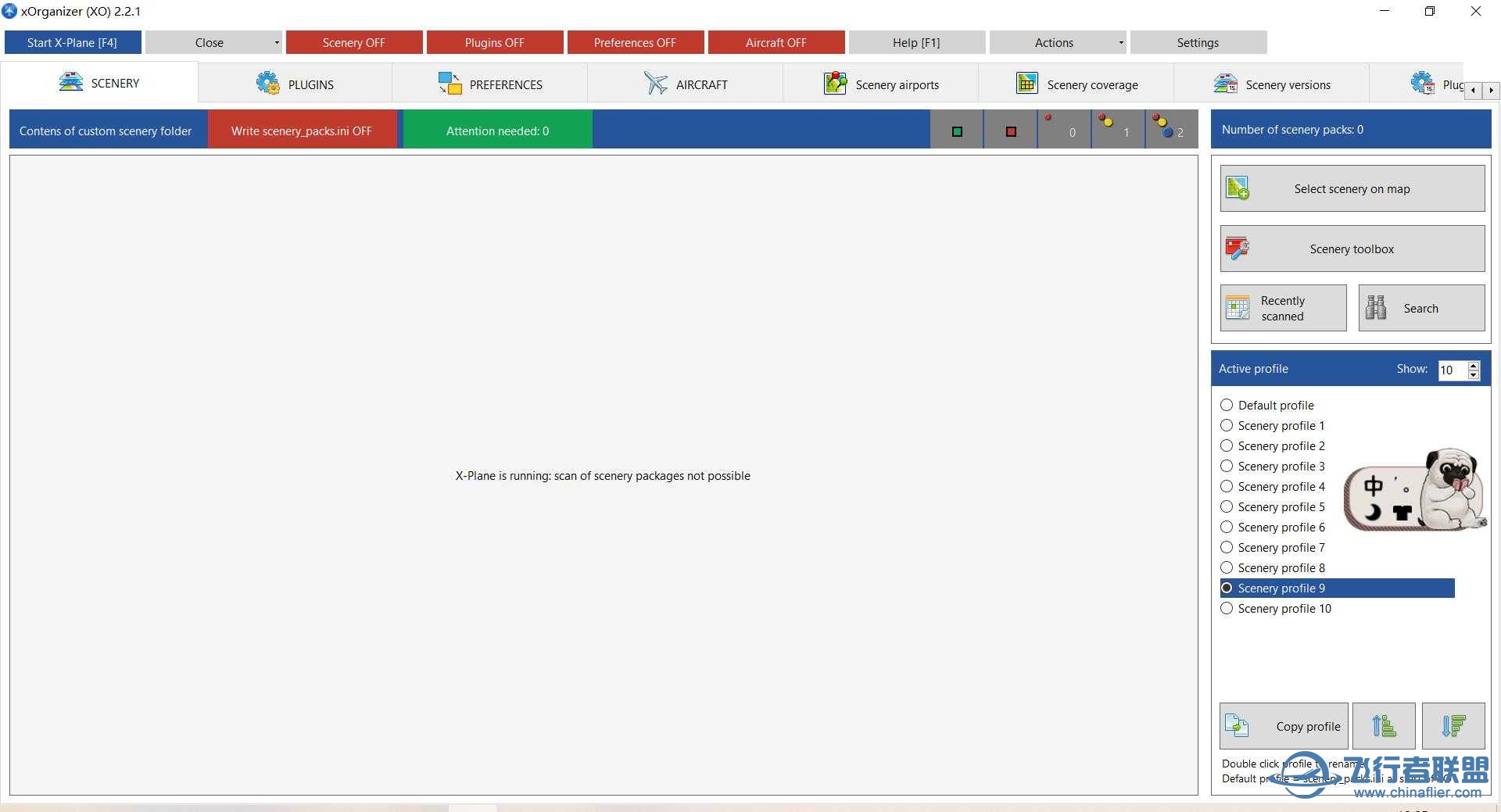1501x812 pixels.
Task: Switch to the SCENERY tab
Action: pyautogui.click(x=99, y=83)
